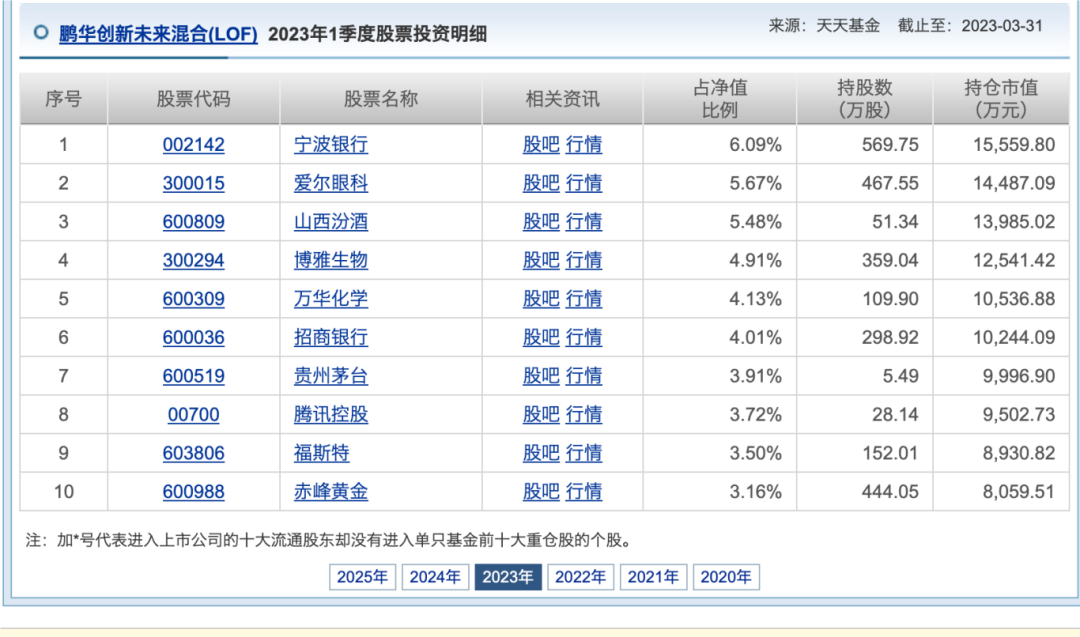Screen dimensions: 1080x637
Task: Open stock code 300294 link
Action: pyautogui.click(x=194, y=260)
